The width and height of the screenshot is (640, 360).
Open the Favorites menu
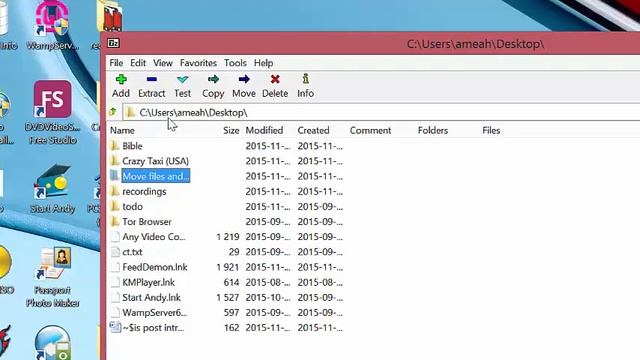(198, 63)
